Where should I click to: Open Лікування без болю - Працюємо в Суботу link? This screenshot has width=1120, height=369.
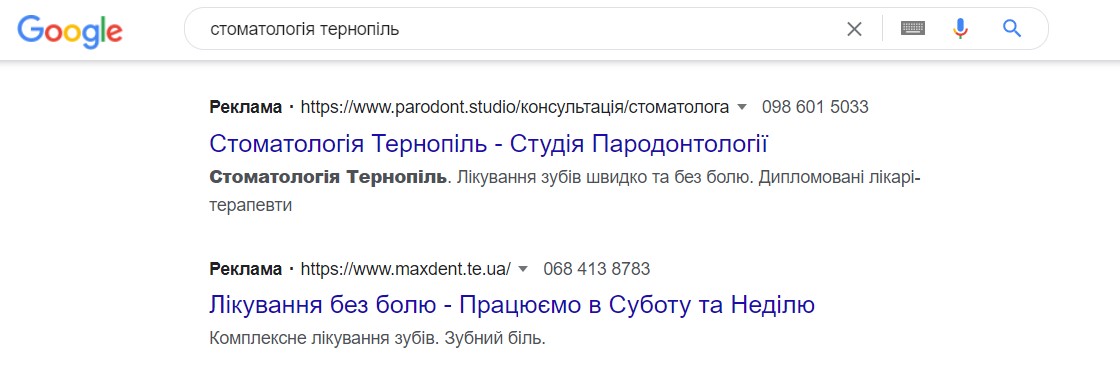point(512,305)
